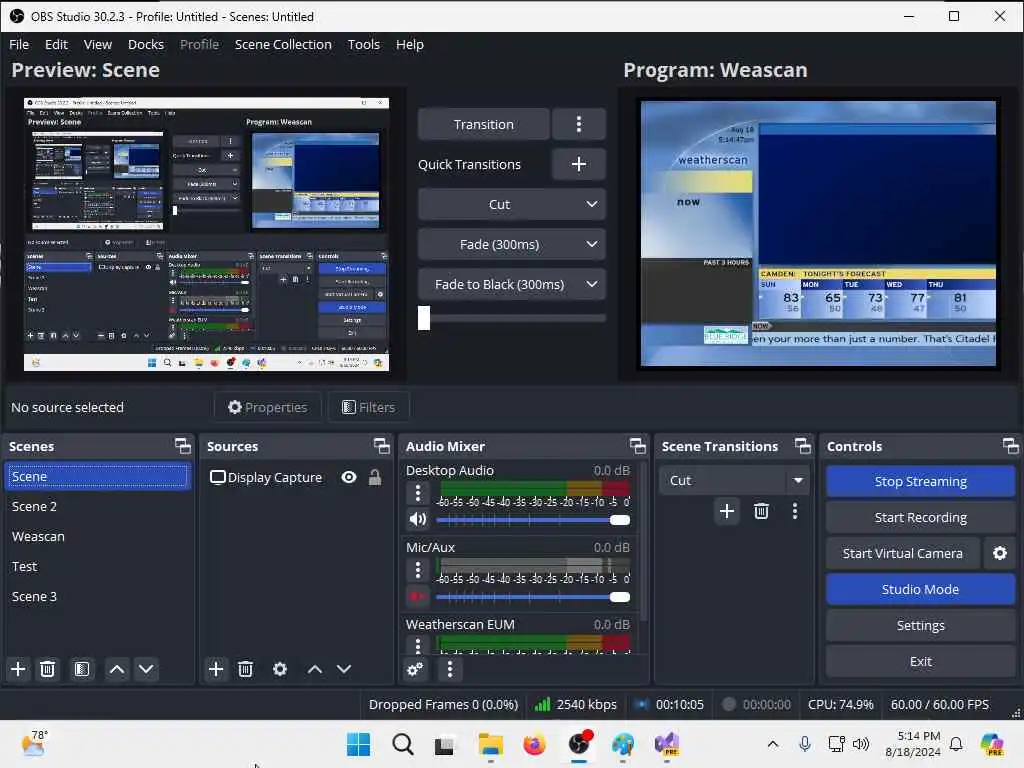Select the Test scene
1024x768 pixels.
coord(97,566)
